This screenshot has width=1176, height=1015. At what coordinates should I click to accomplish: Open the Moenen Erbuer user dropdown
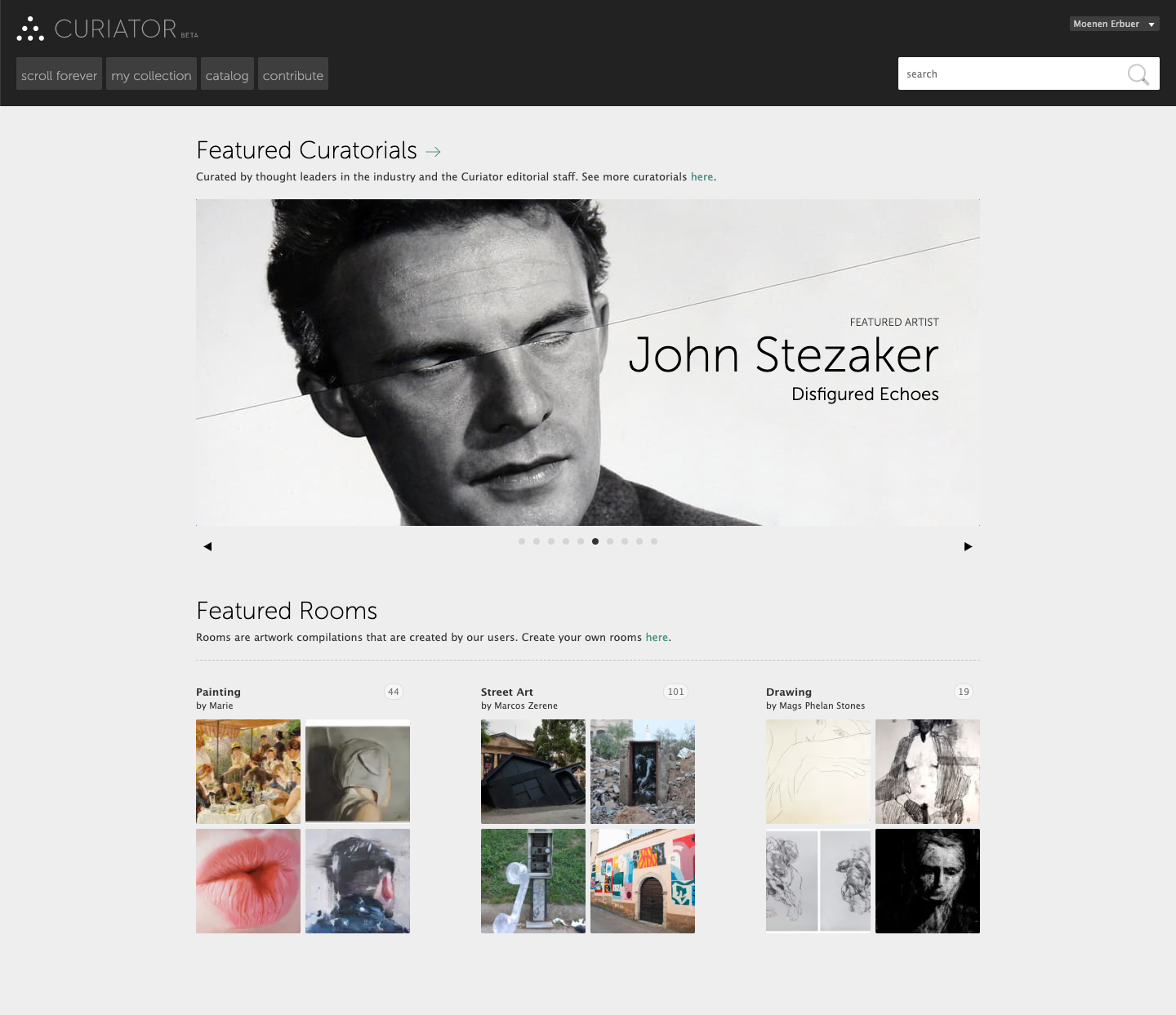[x=1115, y=24]
